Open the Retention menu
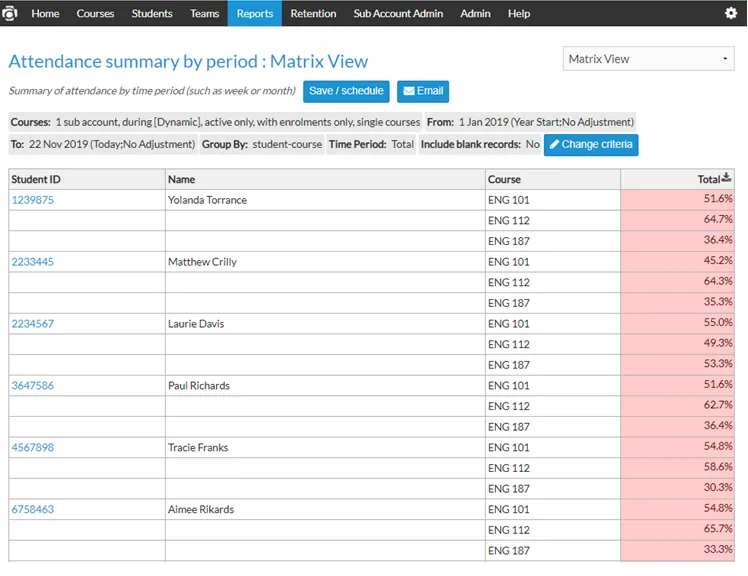Image resolution: width=748 pixels, height=576 pixels. click(x=313, y=13)
